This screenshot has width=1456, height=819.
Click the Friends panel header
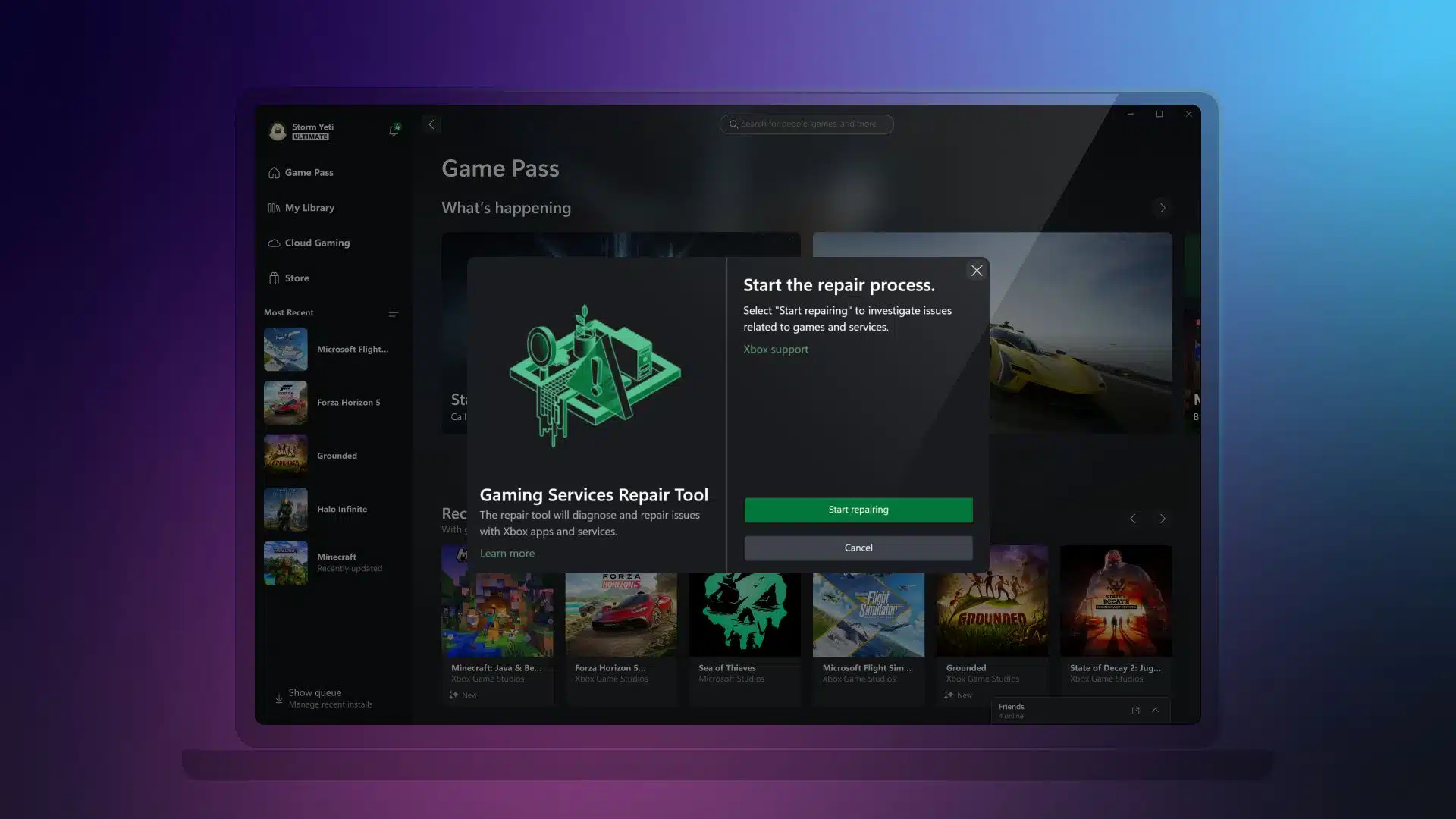tap(1080, 711)
